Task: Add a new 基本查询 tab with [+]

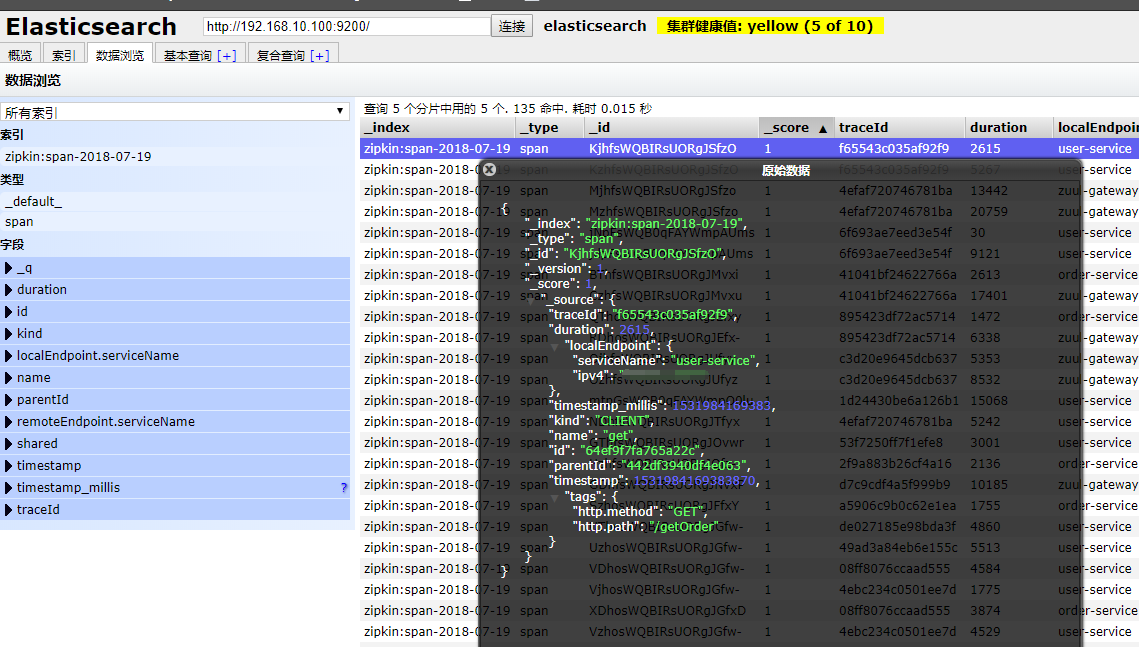Action: [227, 56]
